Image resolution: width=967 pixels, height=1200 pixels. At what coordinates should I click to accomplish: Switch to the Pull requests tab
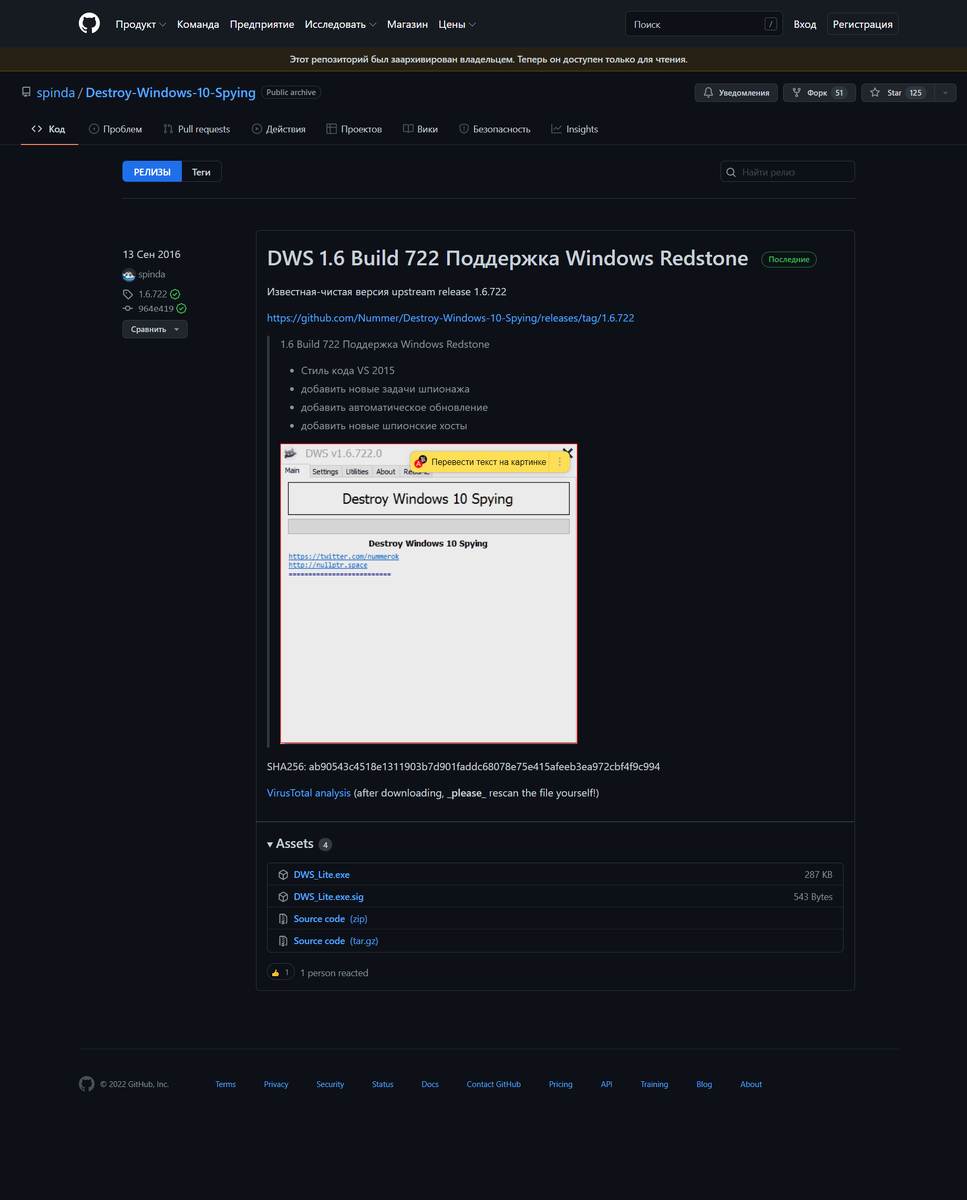tap(196, 129)
